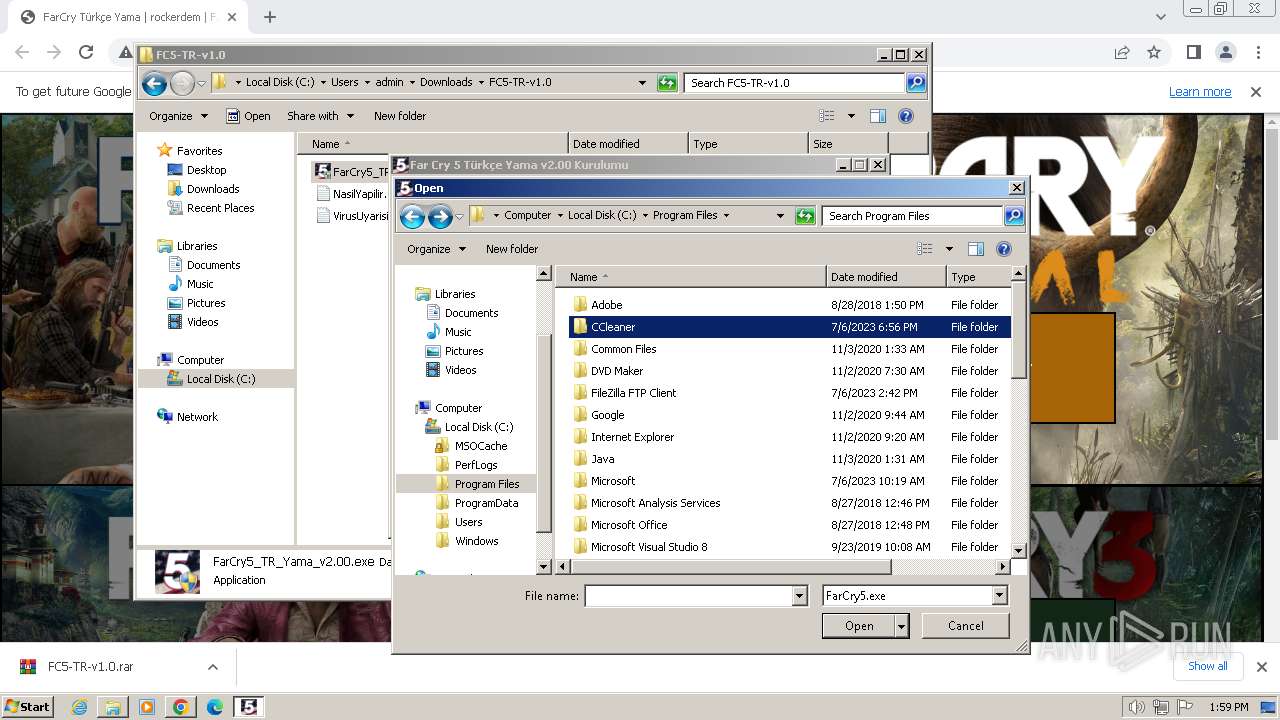Click Search Program Files field
This screenshot has width=1280, height=720.
[x=913, y=216]
